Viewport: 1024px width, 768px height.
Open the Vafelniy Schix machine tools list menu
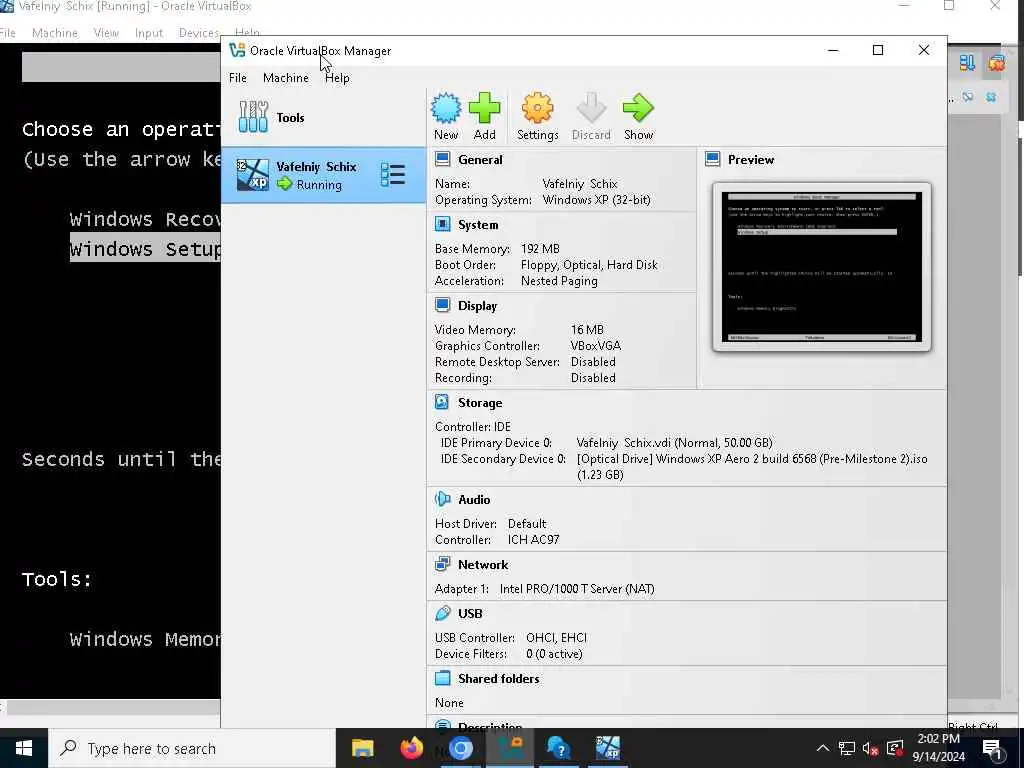[393, 175]
